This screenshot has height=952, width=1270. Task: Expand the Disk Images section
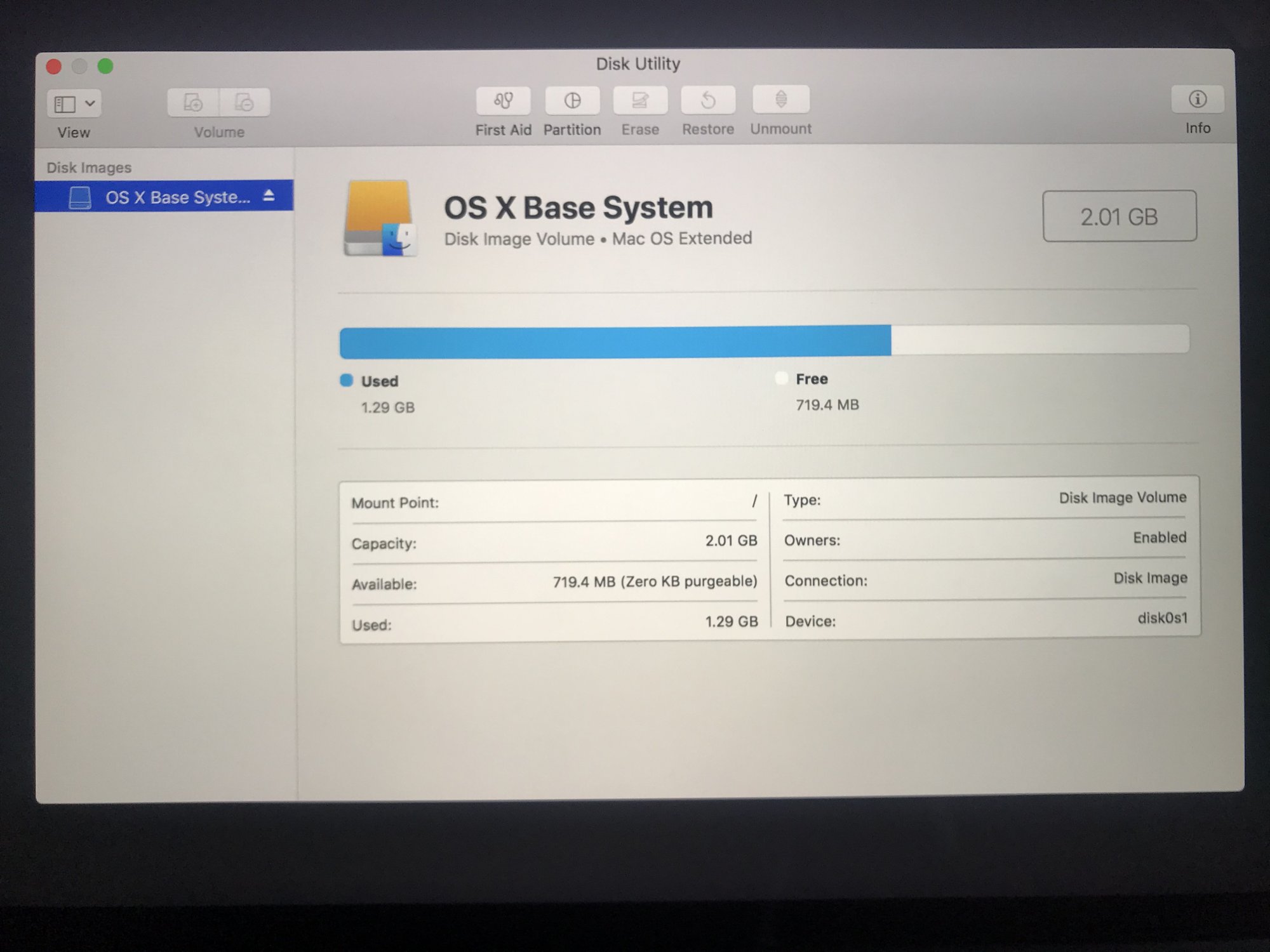coord(90,167)
